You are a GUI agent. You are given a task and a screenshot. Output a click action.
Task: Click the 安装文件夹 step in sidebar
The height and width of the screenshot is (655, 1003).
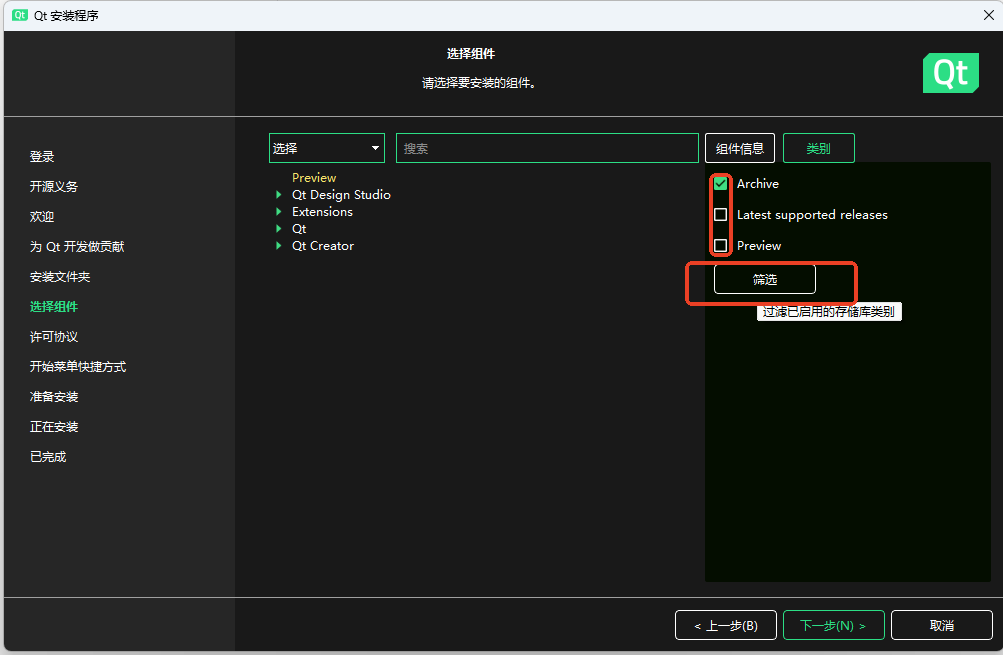[x=60, y=276]
